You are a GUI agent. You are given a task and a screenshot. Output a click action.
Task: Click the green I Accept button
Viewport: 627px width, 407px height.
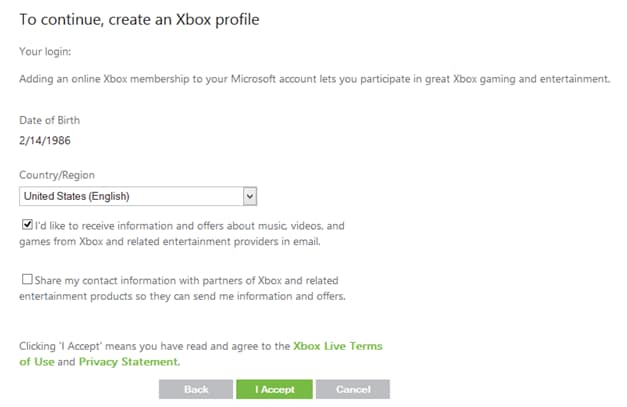[274, 389]
